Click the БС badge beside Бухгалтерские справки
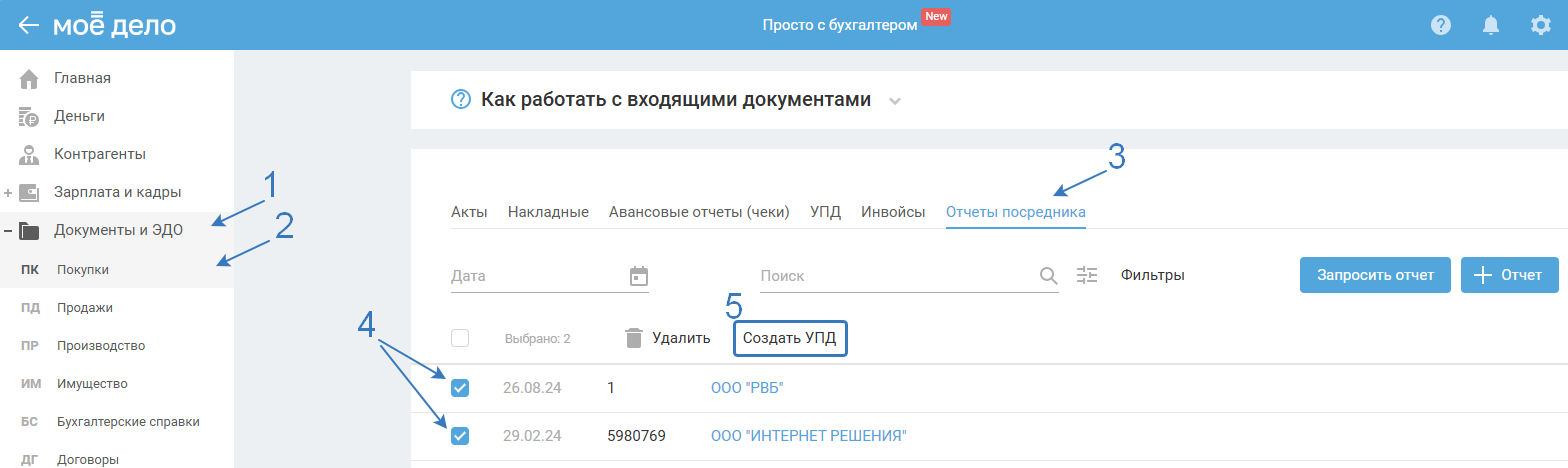This screenshot has height=468, width=1568. pyautogui.click(x=30, y=422)
